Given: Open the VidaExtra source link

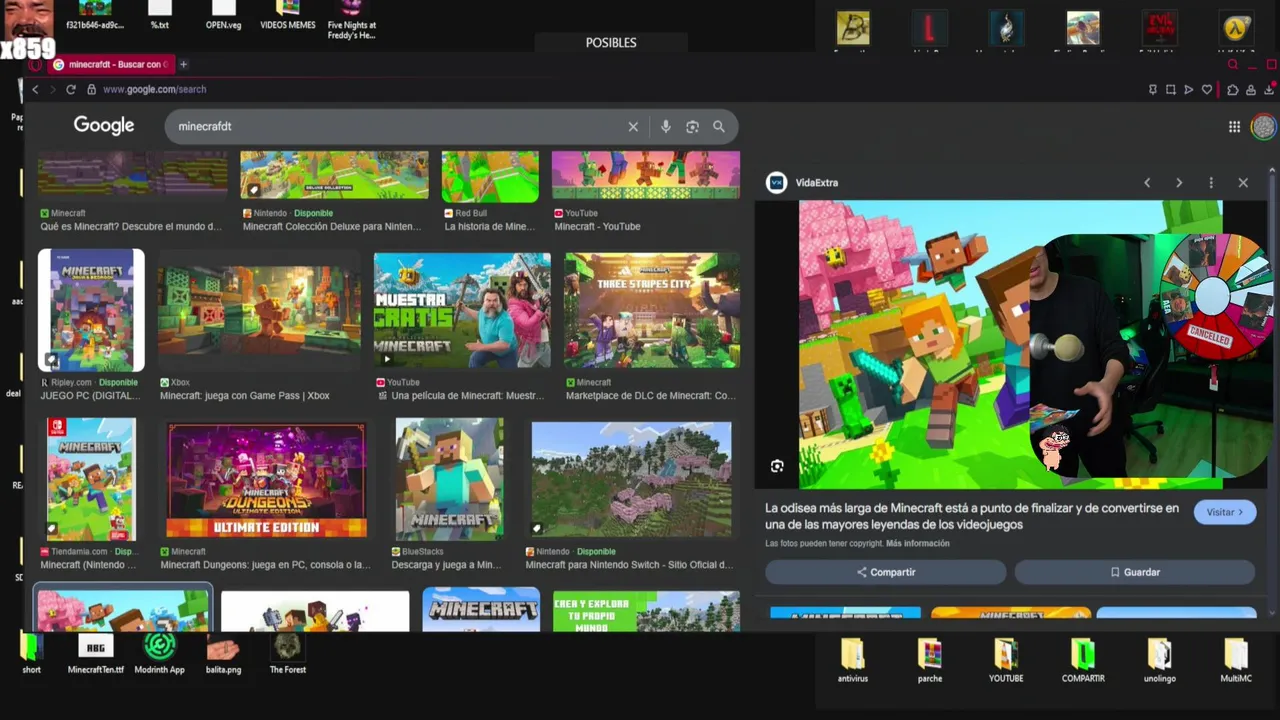Looking at the screenshot, I should coord(817,183).
